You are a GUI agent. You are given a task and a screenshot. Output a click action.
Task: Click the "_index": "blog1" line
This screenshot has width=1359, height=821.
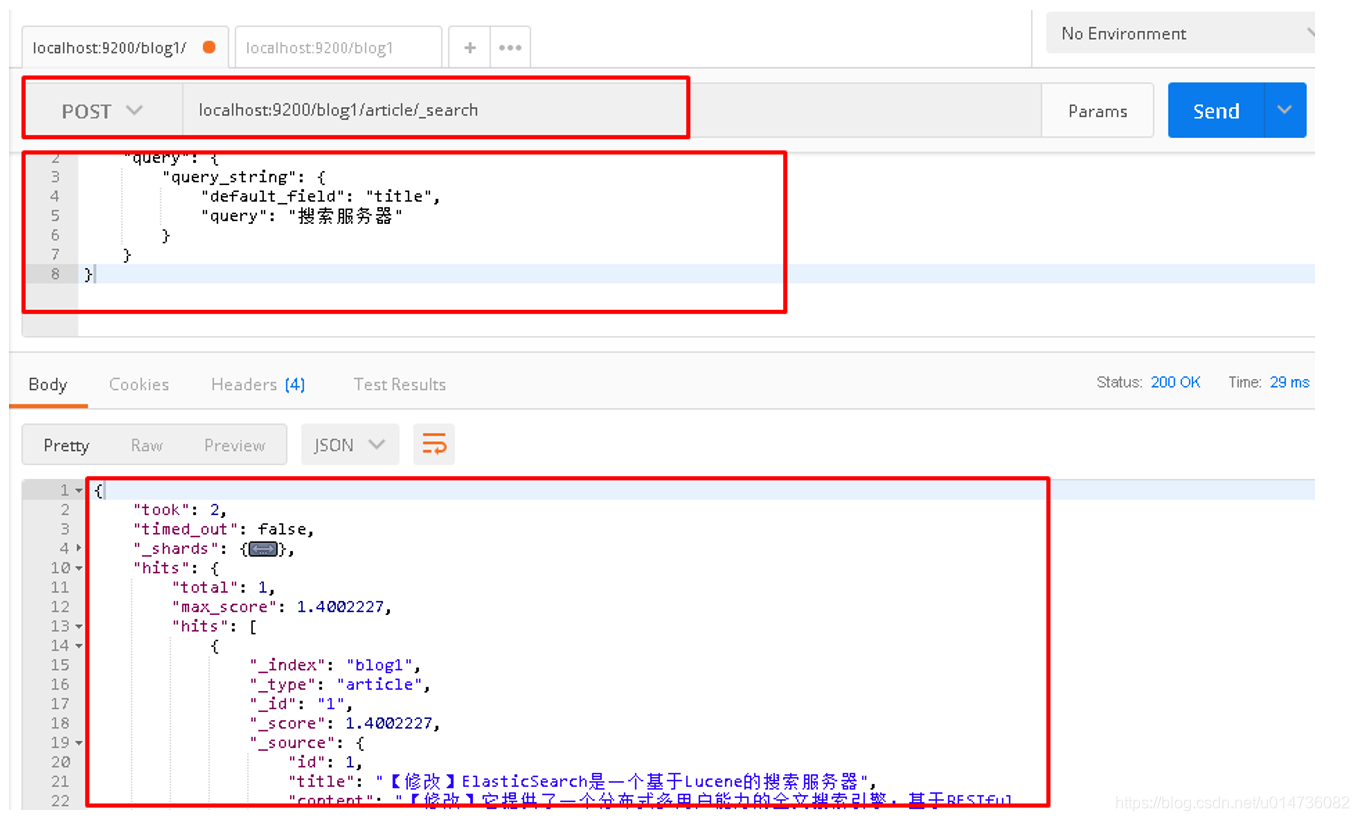336,665
